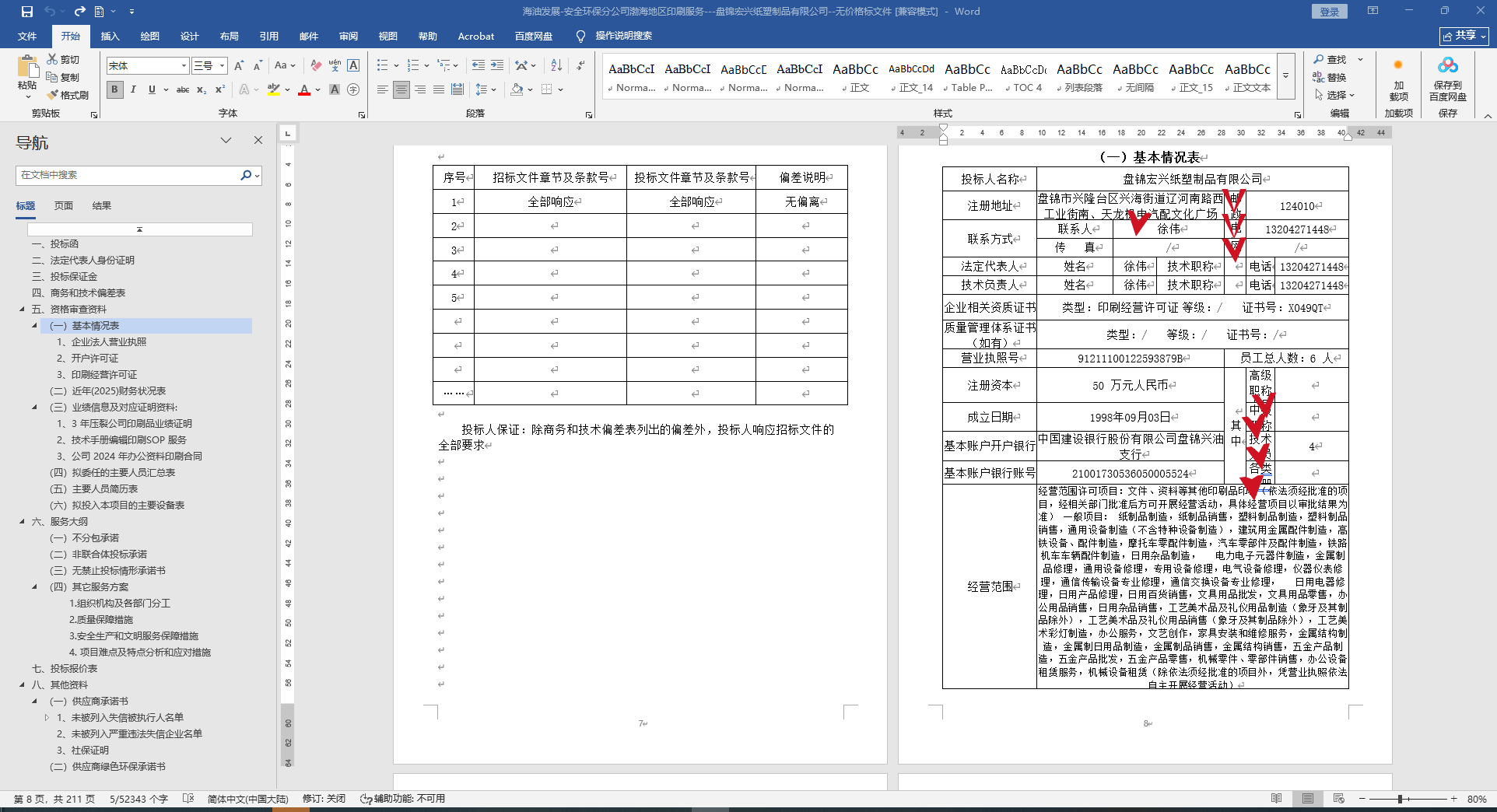Toggle subscript formatting

click(x=202, y=89)
